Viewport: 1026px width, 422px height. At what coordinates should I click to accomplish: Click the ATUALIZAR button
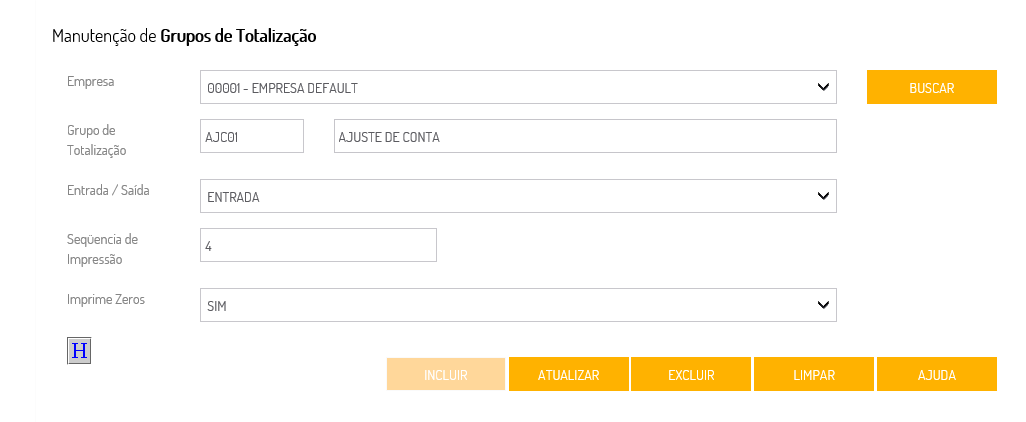pyautogui.click(x=569, y=375)
